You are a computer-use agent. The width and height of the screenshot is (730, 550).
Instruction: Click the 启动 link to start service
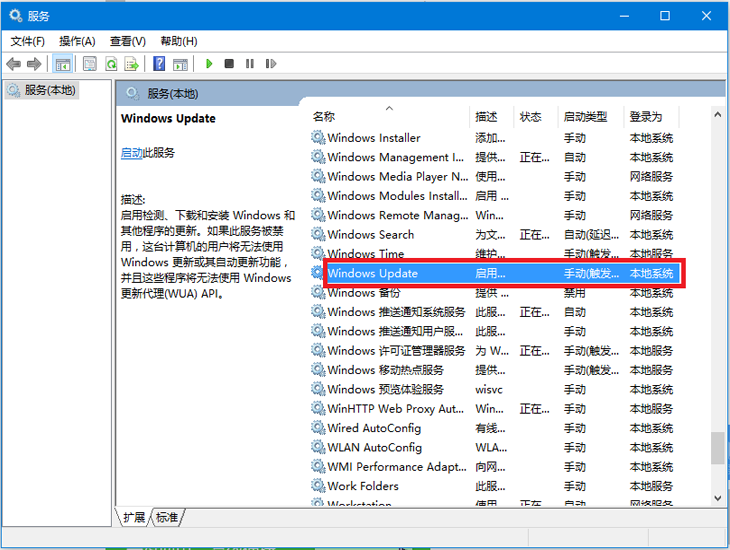tap(131, 153)
